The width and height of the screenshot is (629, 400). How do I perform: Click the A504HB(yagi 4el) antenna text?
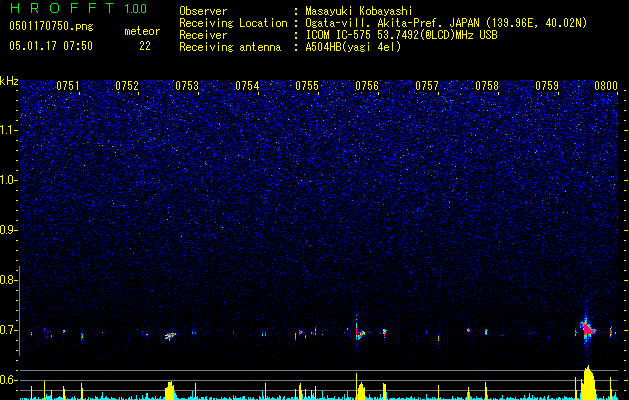click(353, 47)
